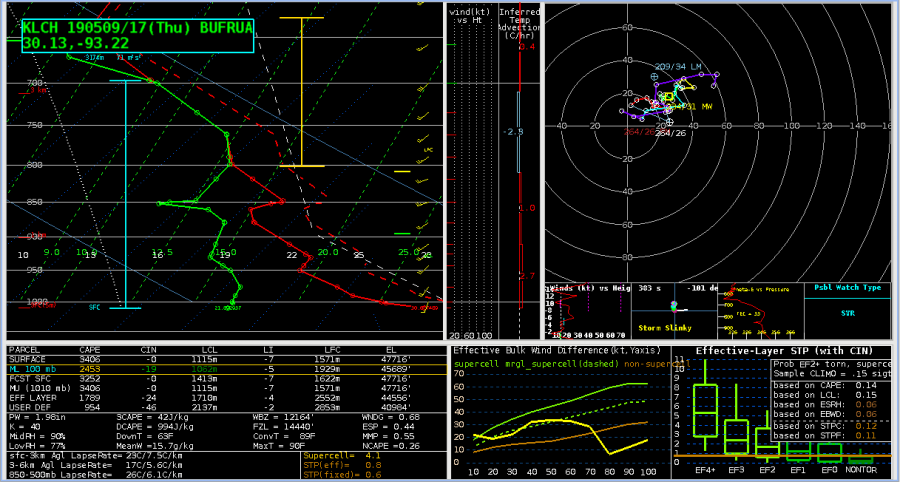Click the right-mover storm motion marker near 264/26
This screenshot has width=900, height=482.
click(670, 123)
